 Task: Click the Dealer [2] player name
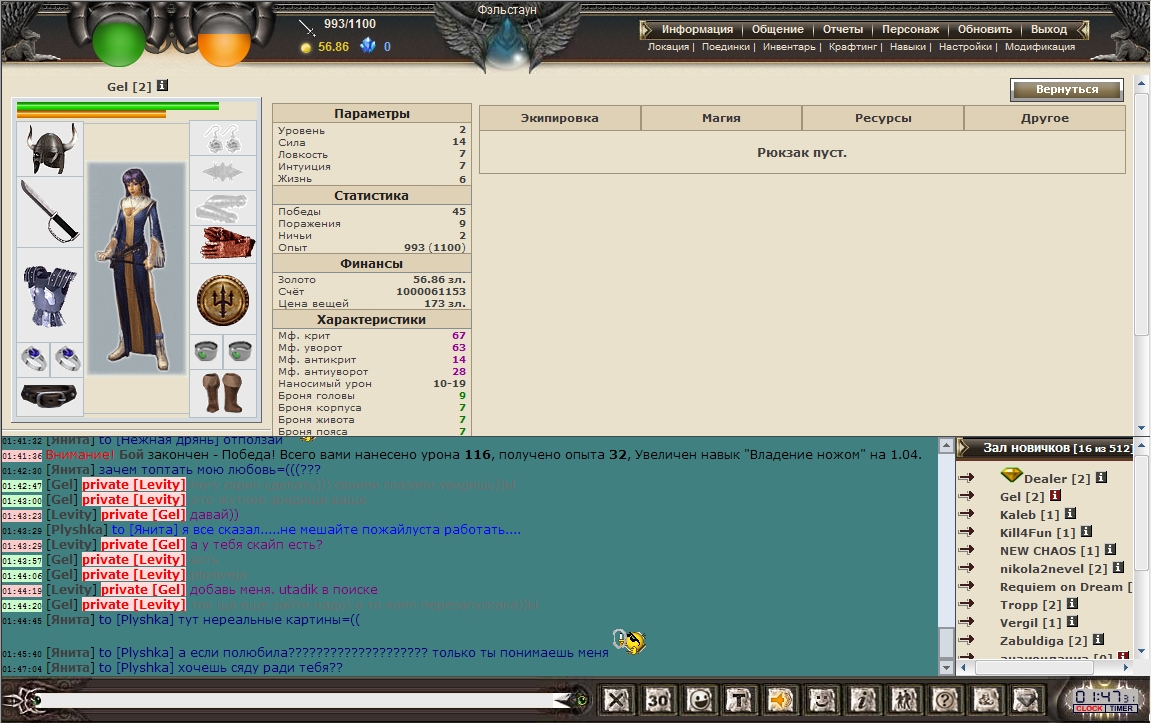[x=1056, y=478]
